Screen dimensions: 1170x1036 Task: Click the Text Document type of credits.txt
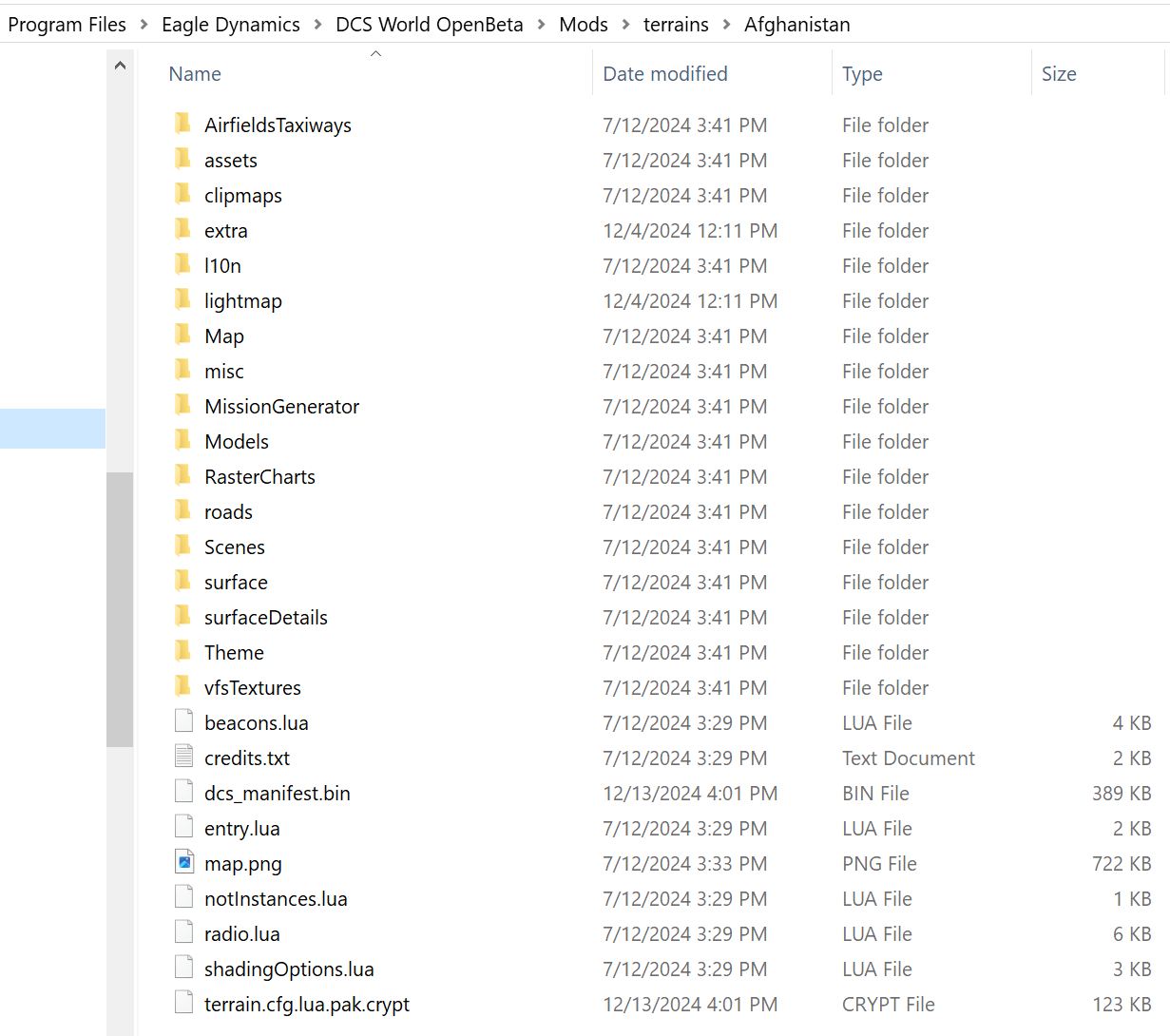pos(909,758)
